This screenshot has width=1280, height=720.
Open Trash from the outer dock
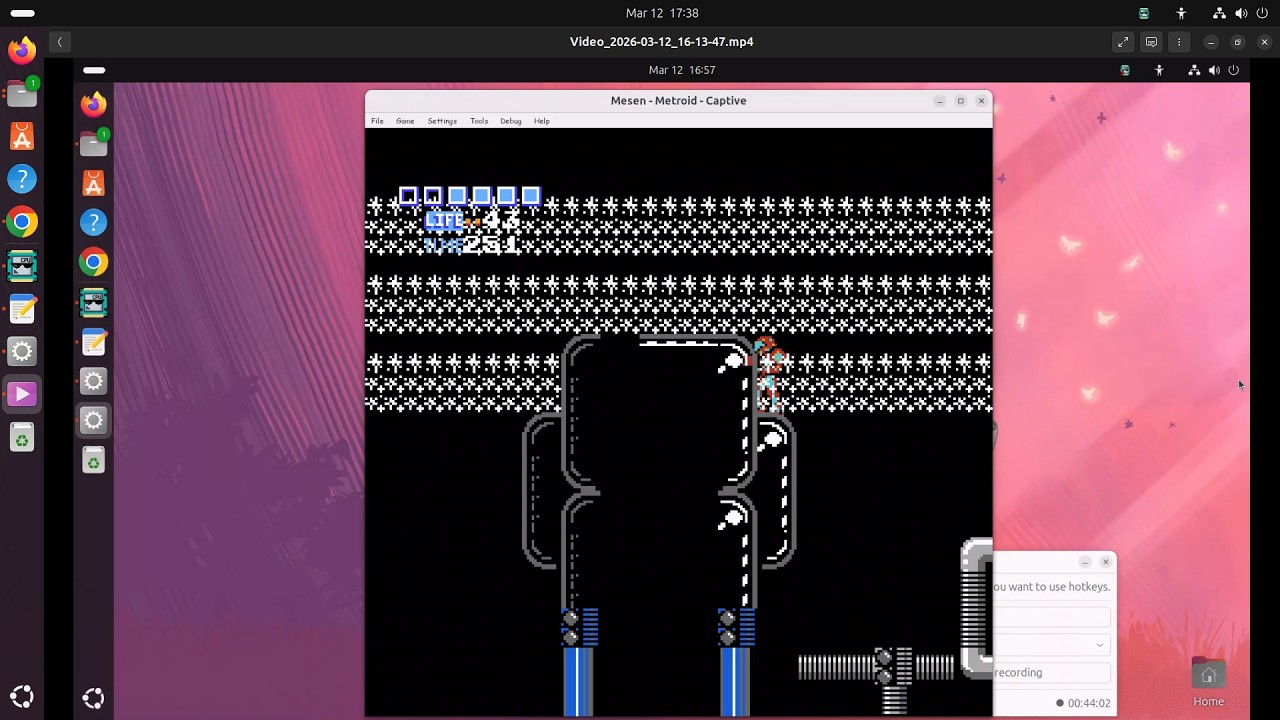click(x=22, y=437)
